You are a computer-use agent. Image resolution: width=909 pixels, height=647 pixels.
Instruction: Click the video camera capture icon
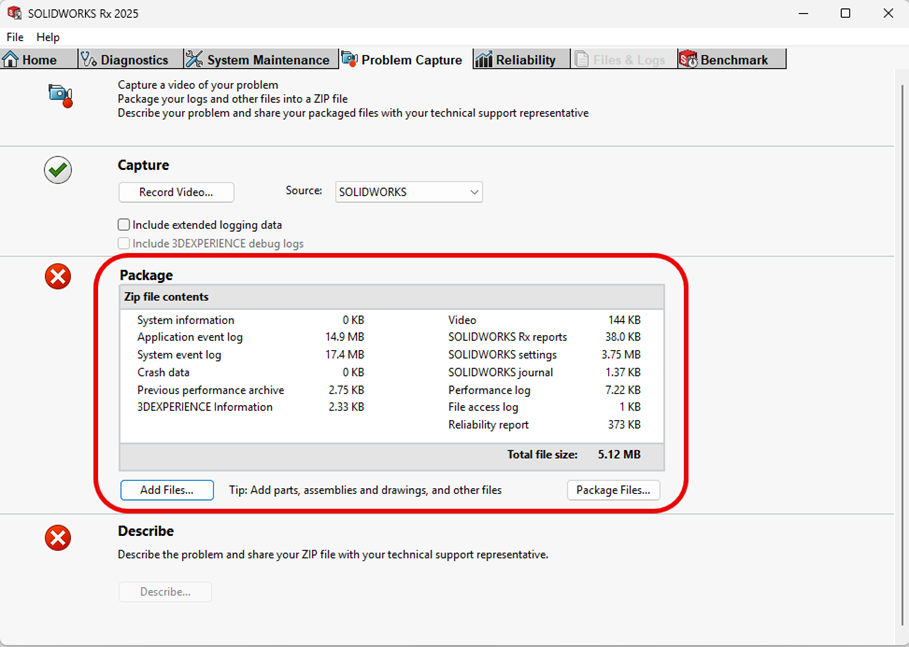pyautogui.click(x=61, y=96)
